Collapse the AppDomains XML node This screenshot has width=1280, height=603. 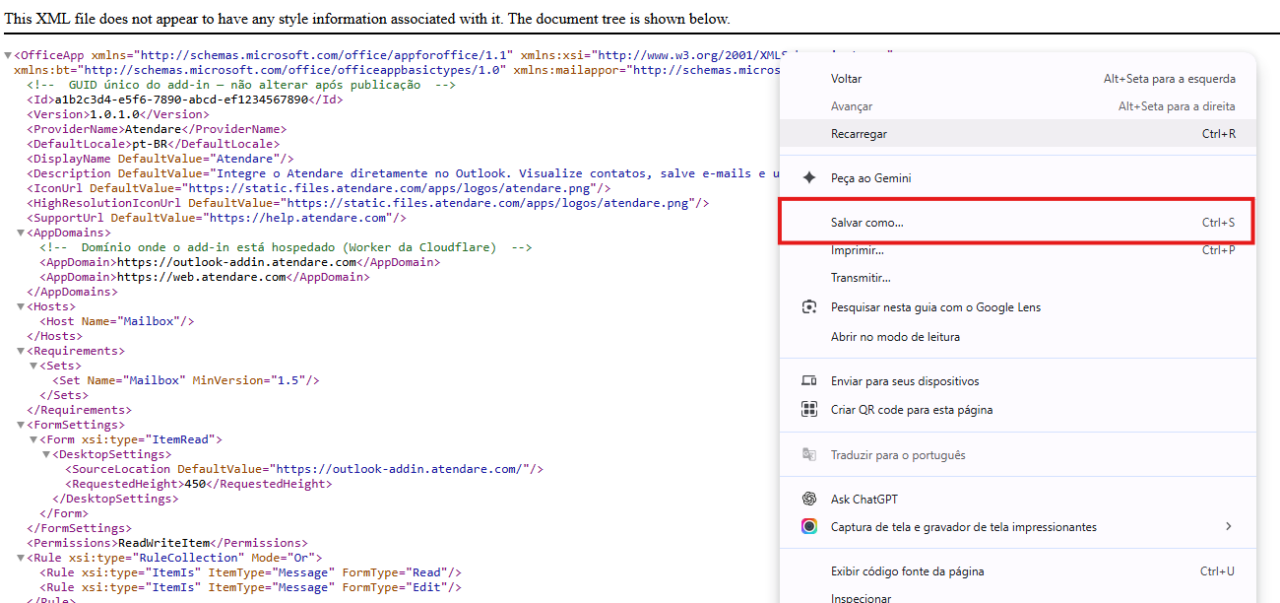click(x=21, y=233)
